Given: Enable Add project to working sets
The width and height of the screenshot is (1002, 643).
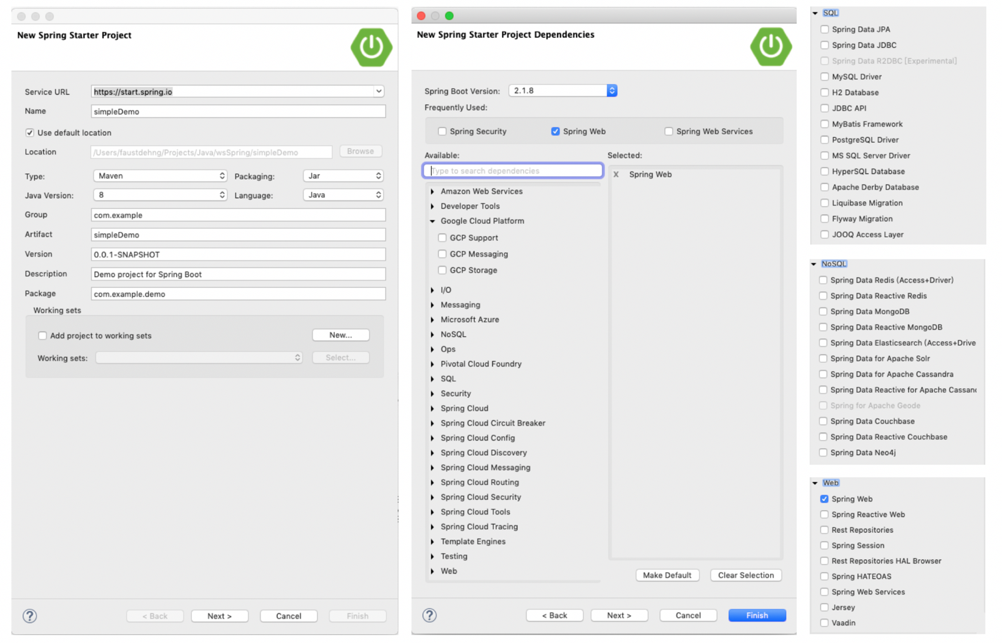Looking at the screenshot, I should tap(43, 336).
